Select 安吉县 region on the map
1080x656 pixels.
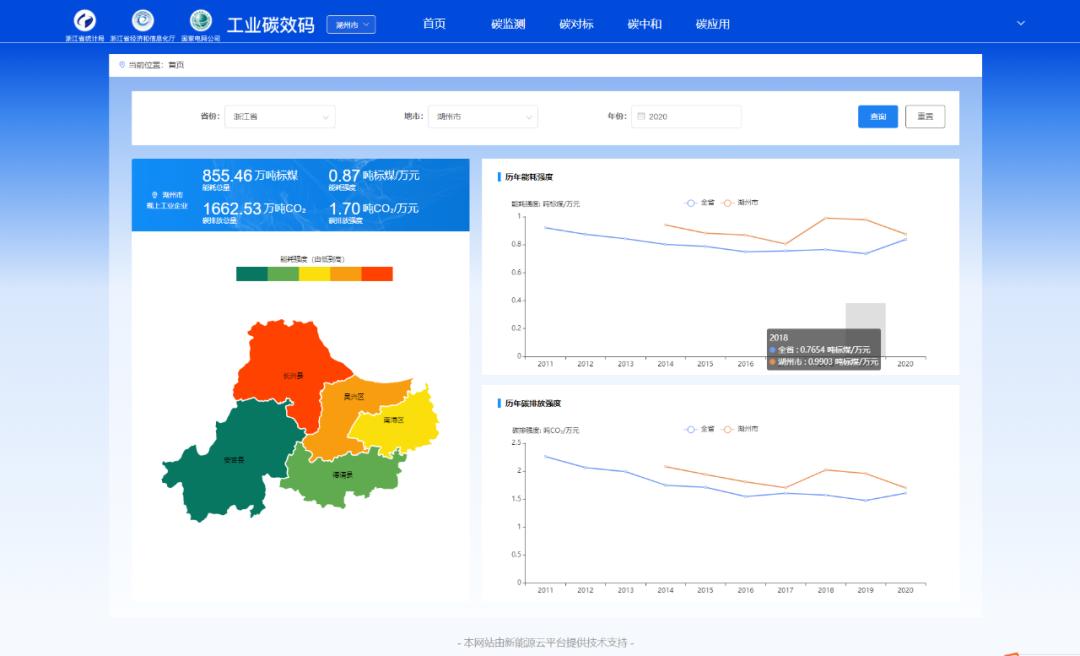pyautogui.click(x=233, y=460)
